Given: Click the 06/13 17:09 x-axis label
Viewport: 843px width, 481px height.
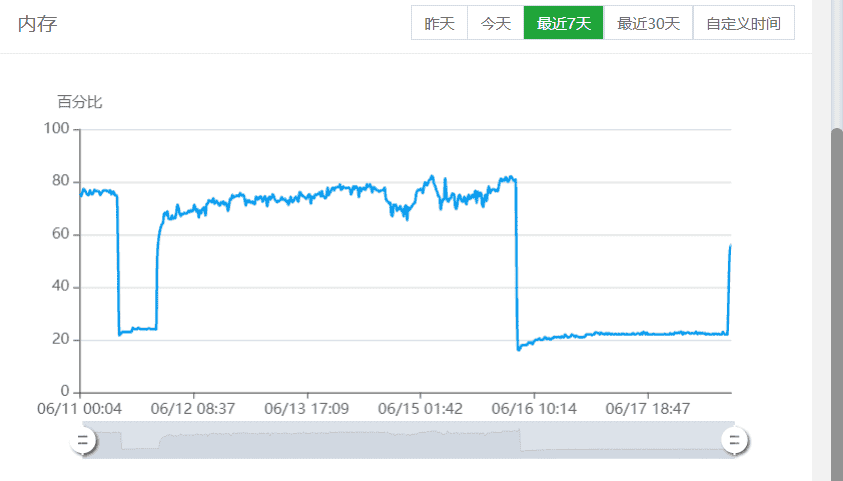Looking at the screenshot, I should [x=307, y=409].
